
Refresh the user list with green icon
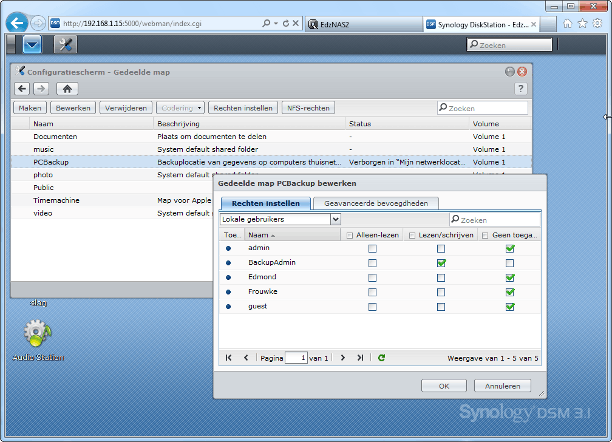(381, 358)
